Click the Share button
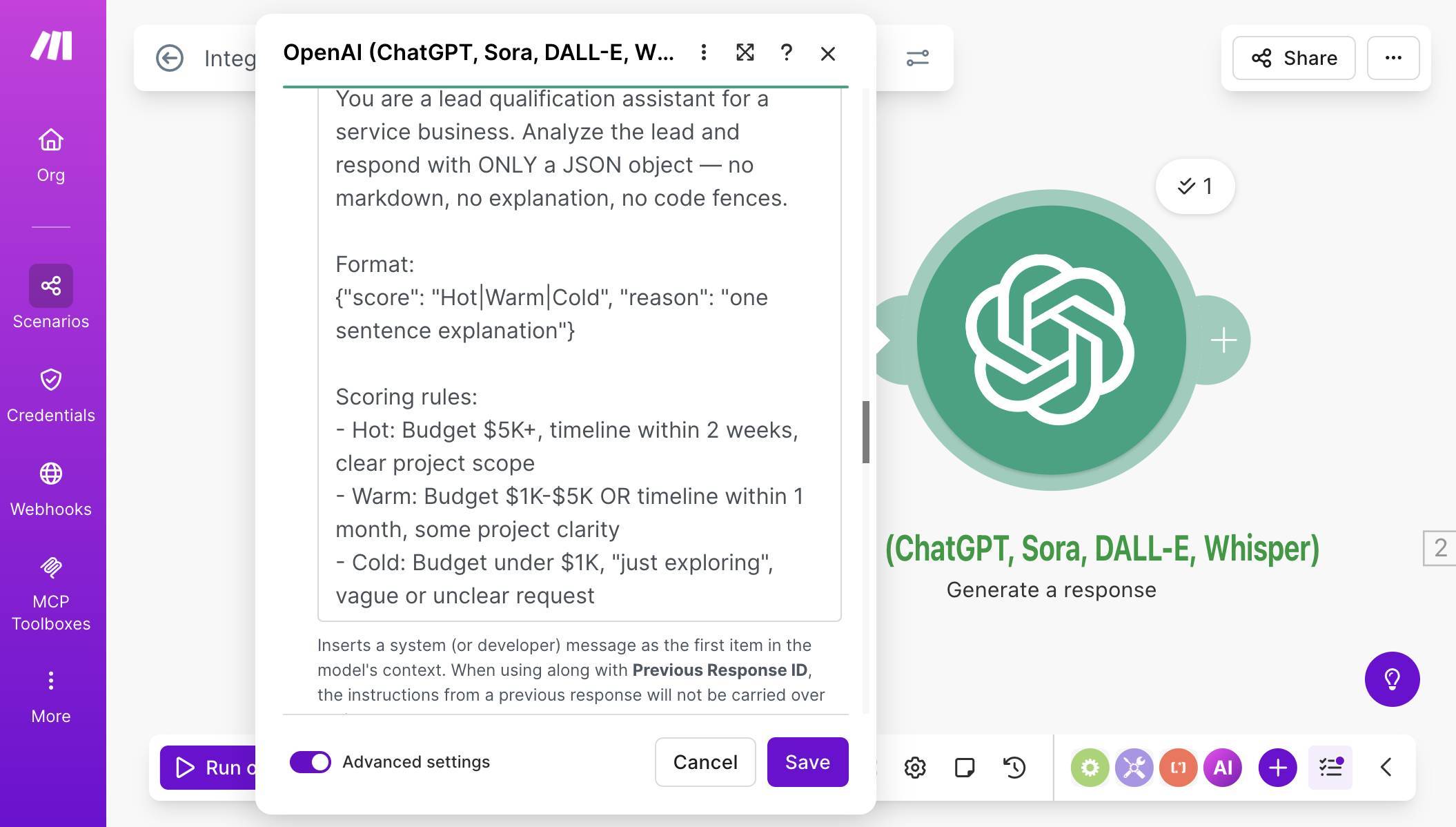 pos(1294,58)
